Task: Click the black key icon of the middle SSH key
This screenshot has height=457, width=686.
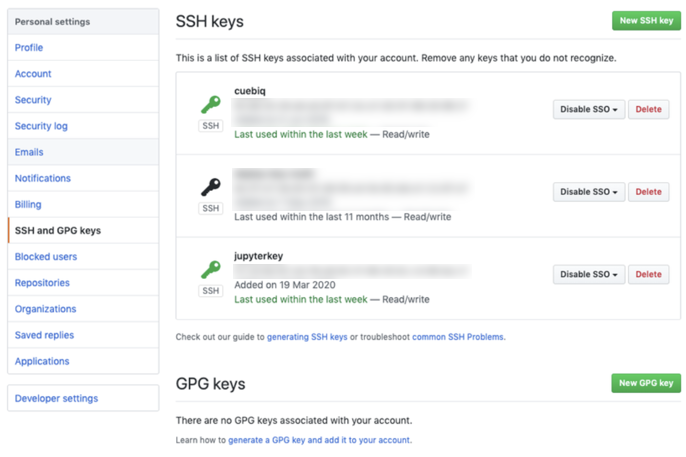Action: [210, 186]
